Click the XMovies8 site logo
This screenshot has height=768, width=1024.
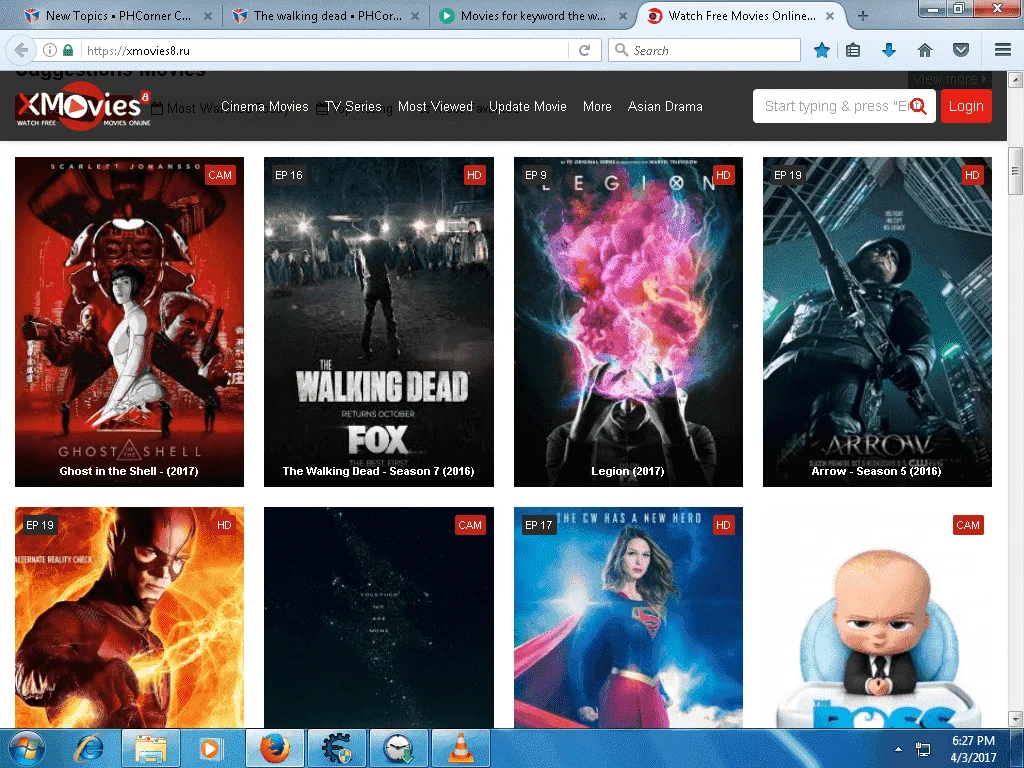pyautogui.click(x=83, y=106)
